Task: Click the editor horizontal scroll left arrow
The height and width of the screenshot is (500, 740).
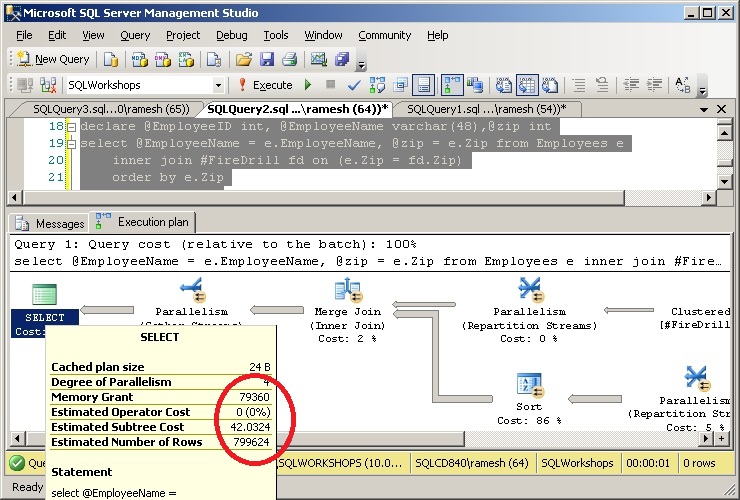Action: click(x=15, y=197)
